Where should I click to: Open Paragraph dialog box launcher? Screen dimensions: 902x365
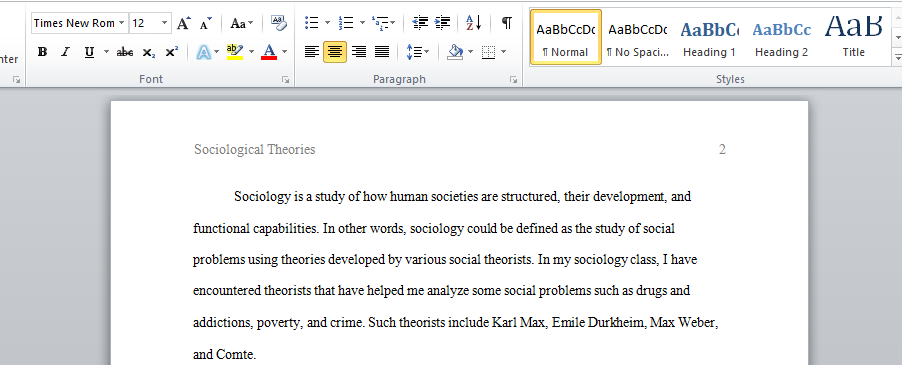click(513, 80)
